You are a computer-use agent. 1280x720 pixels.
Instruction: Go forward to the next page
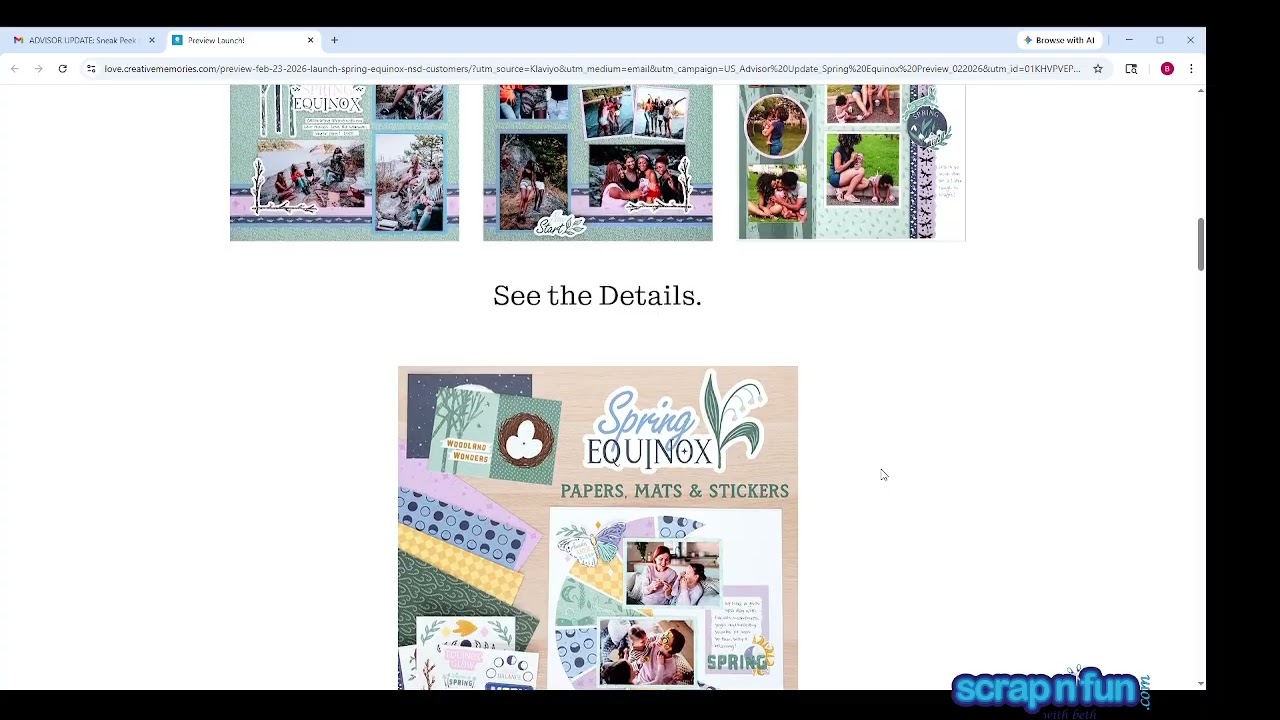(38, 69)
